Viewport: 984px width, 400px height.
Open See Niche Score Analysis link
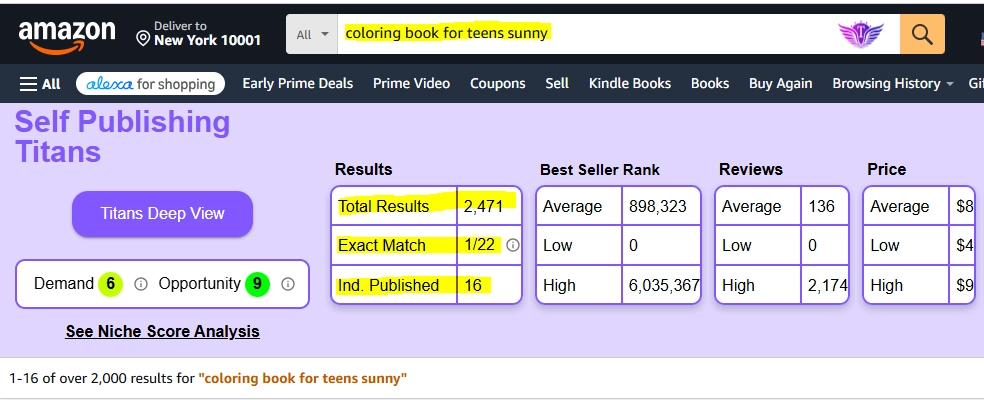tap(163, 332)
